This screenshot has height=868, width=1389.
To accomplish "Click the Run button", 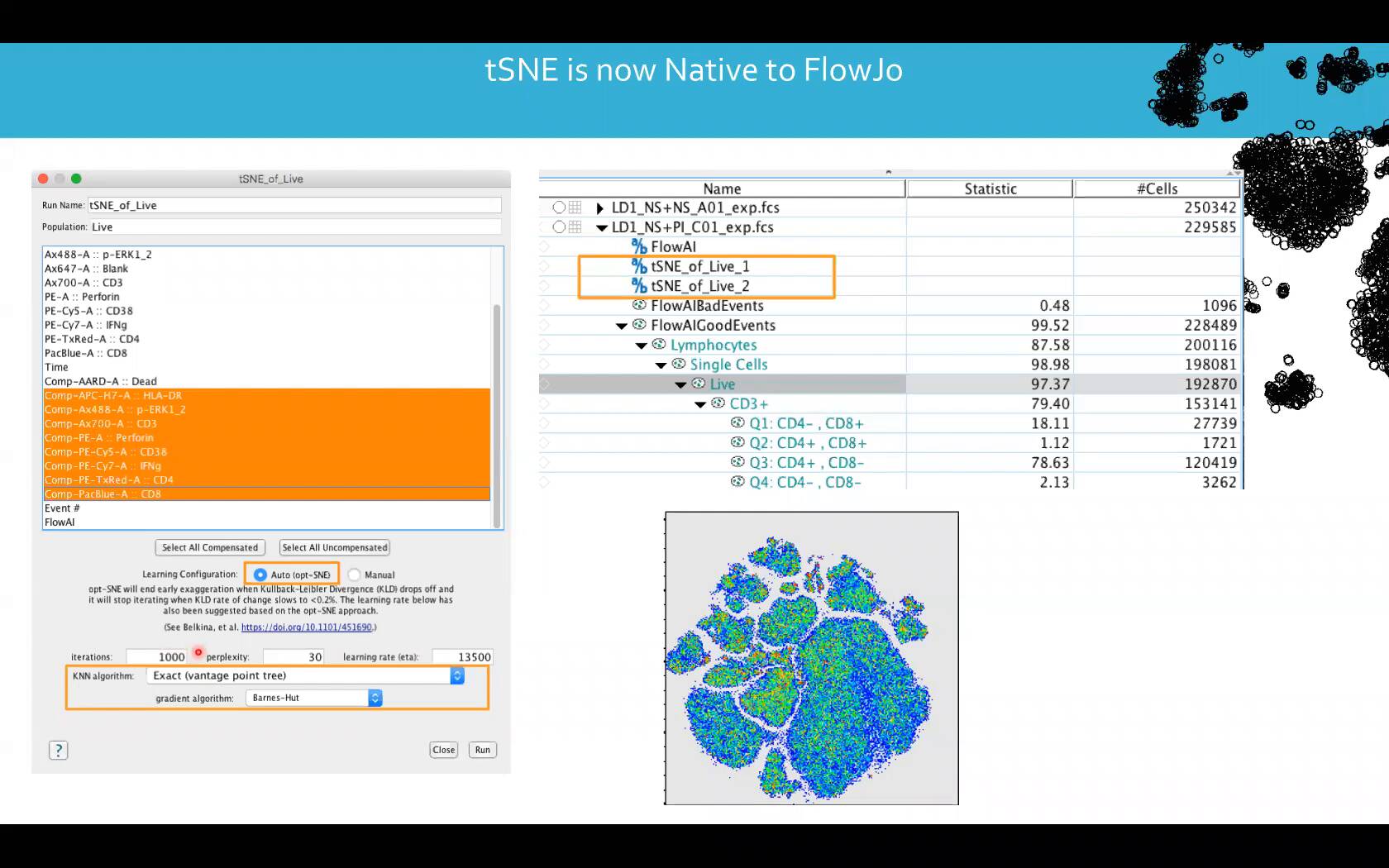I will (483, 750).
